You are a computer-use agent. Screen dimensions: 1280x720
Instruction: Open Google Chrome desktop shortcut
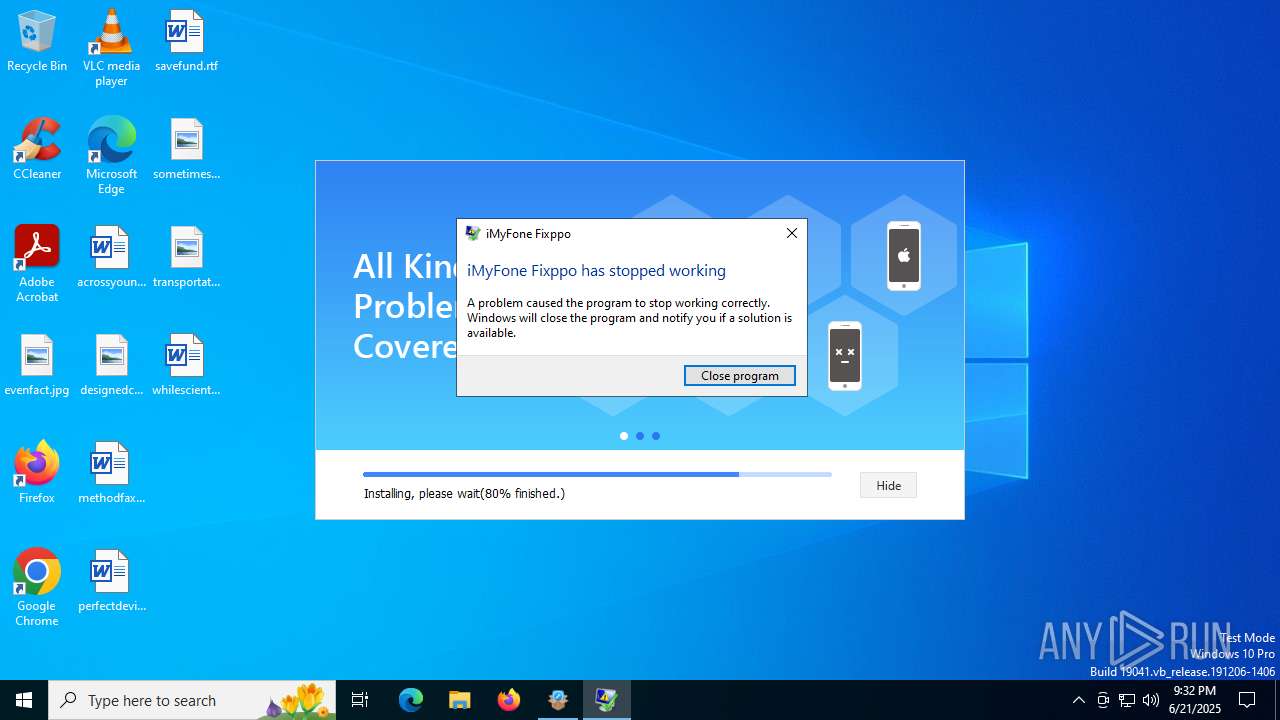click(x=37, y=588)
